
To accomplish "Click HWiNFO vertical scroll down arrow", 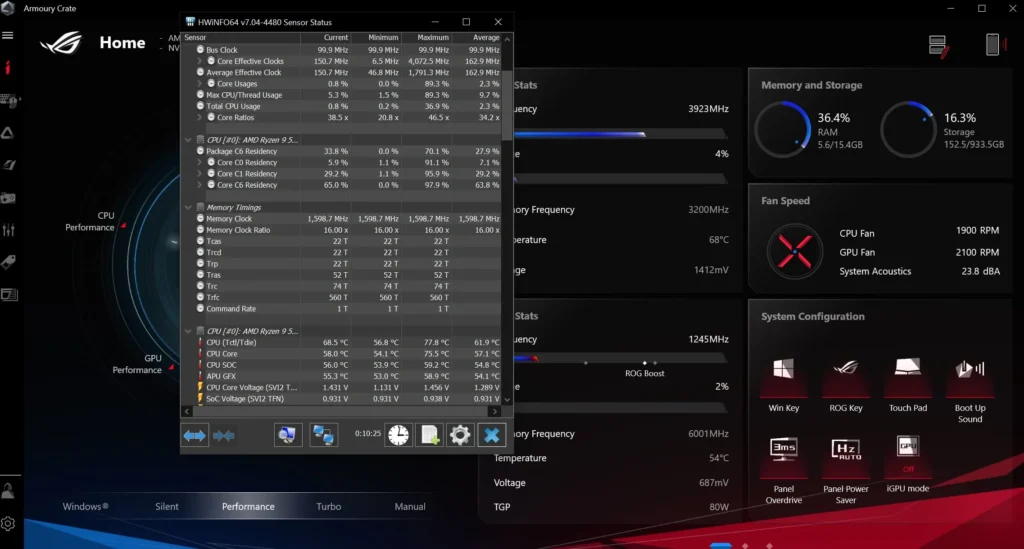I will pos(507,399).
